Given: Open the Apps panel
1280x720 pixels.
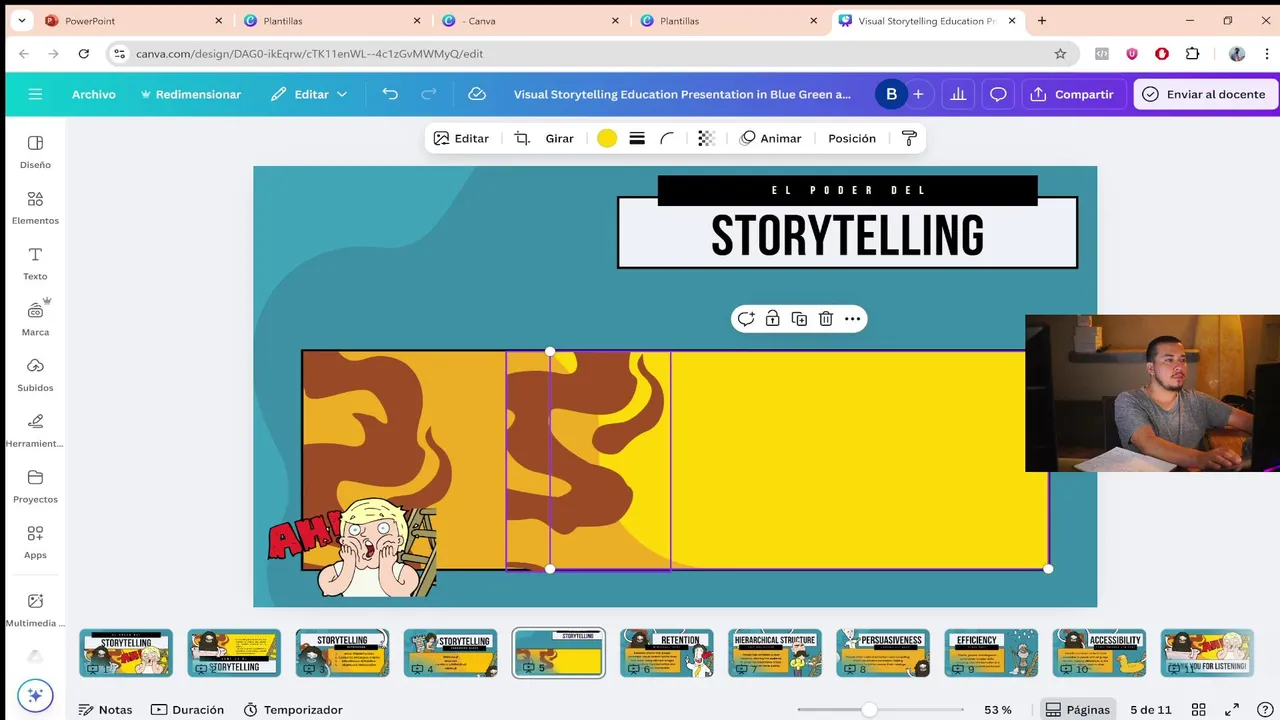Looking at the screenshot, I should pyautogui.click(x=35, y=543).
